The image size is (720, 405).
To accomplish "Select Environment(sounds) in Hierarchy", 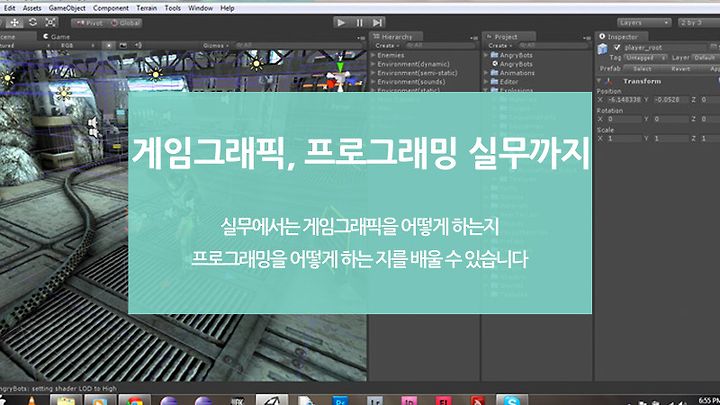I will [x=411, y=82].
